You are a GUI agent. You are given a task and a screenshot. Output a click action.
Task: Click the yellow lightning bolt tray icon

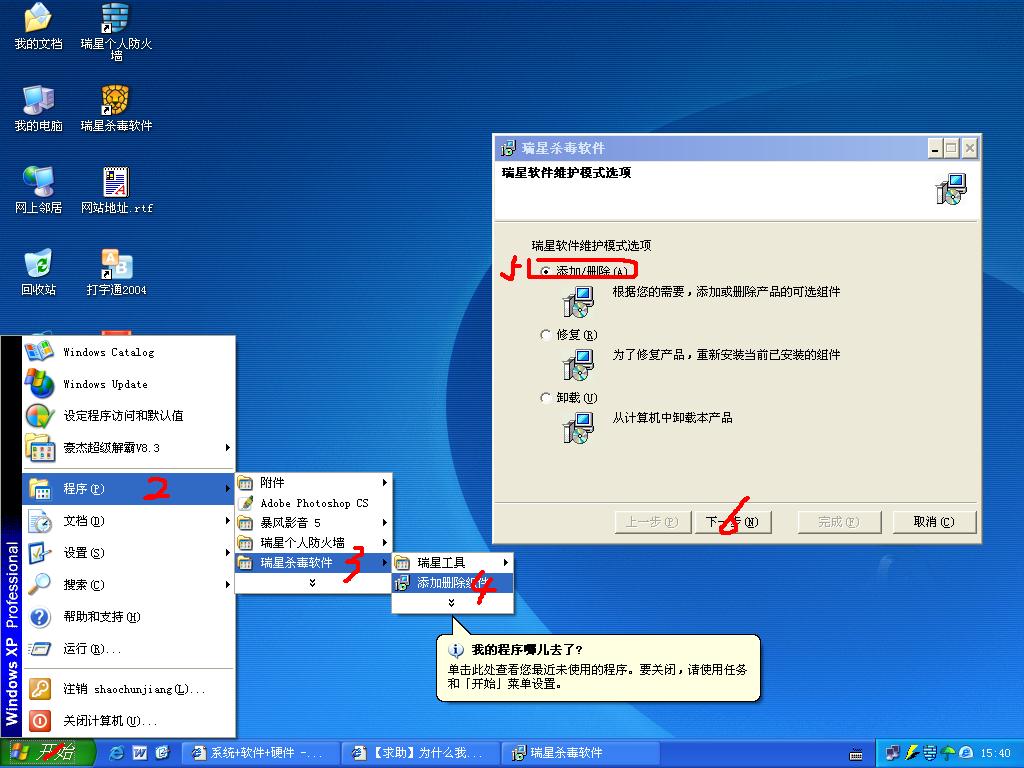coord(911,753)
